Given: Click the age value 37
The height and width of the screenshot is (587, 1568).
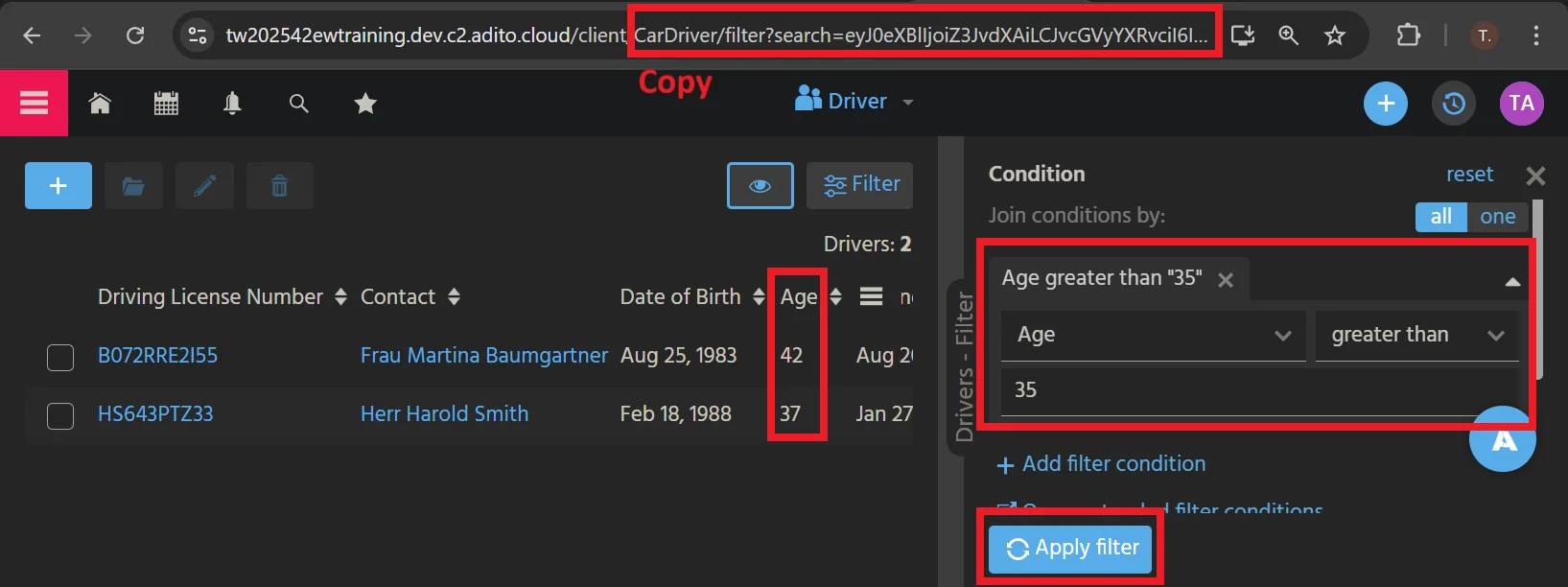Looking at the screenshot, I should 790,414.
